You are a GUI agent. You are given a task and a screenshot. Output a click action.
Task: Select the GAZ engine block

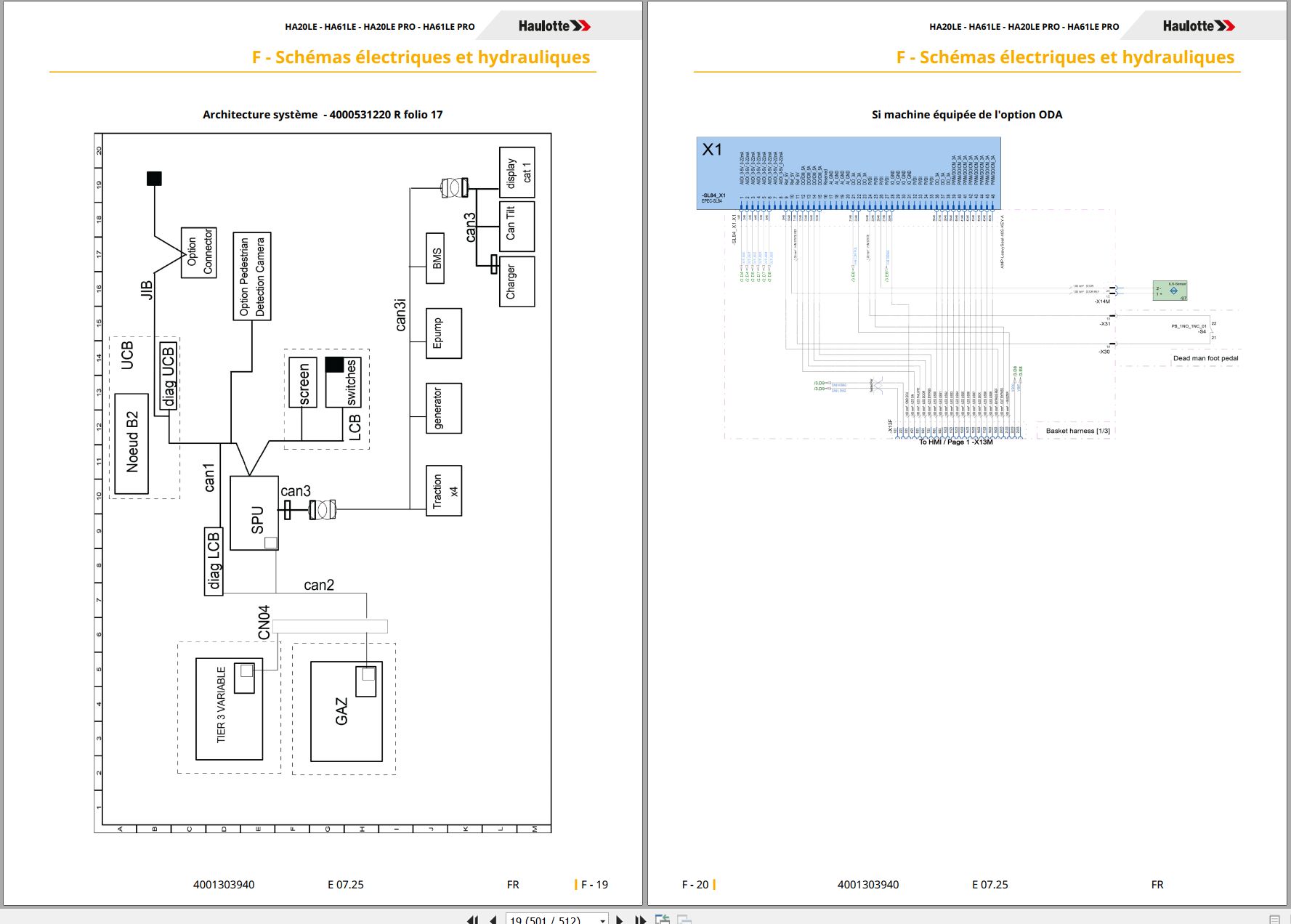point(347,711)
